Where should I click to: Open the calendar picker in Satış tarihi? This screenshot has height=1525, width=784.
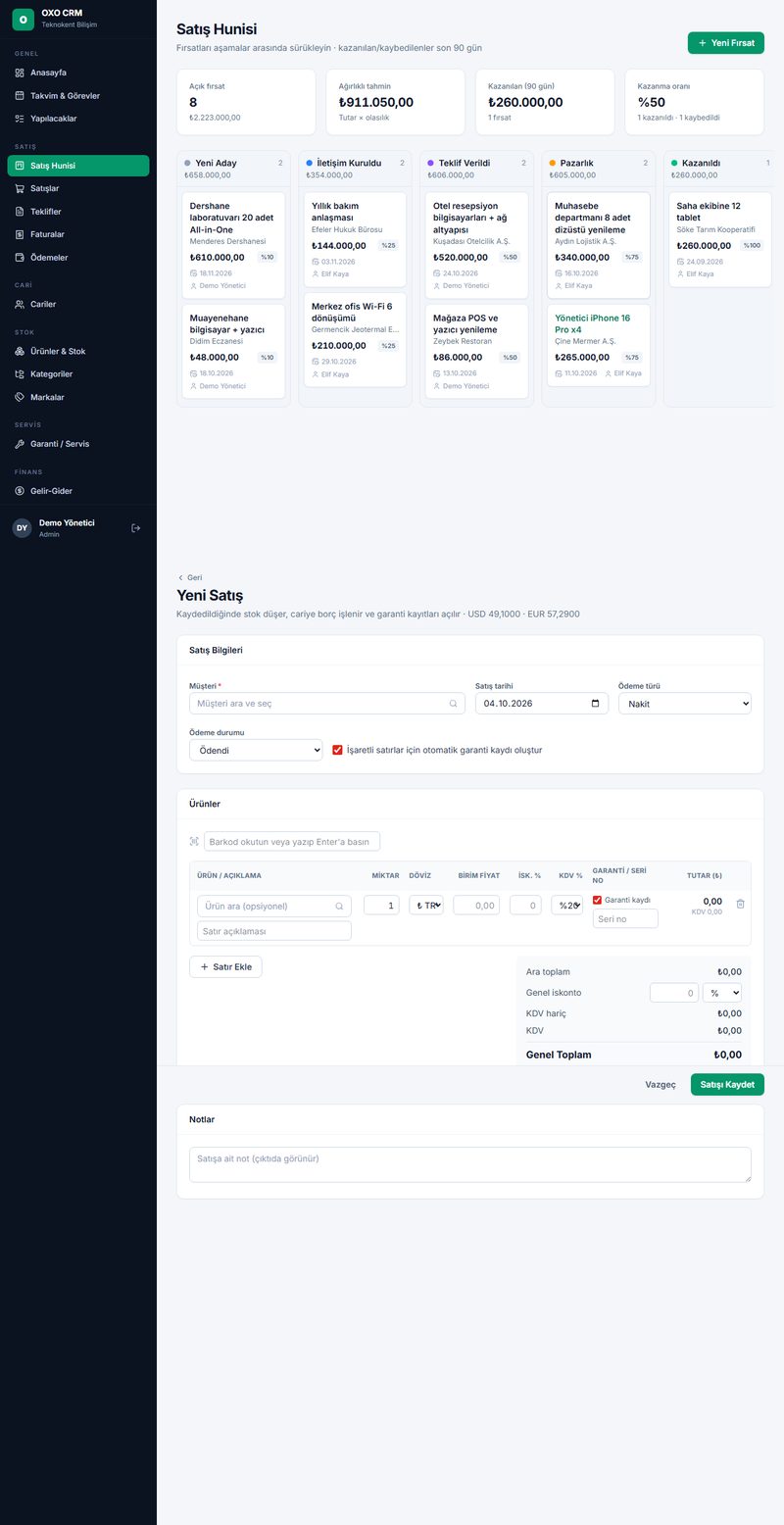pyautogui.click(x=595, y=704)
